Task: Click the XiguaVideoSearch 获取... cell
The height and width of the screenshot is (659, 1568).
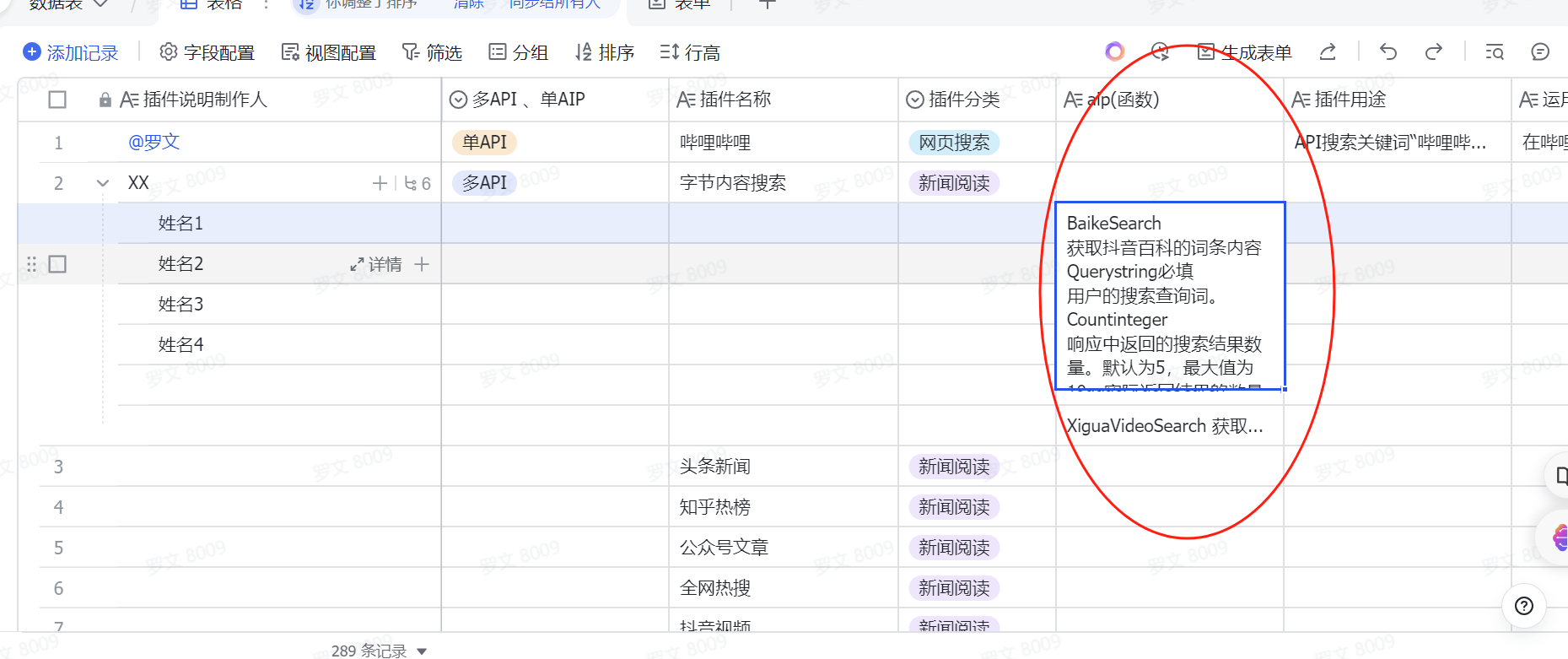Action: coord(1170,425)
